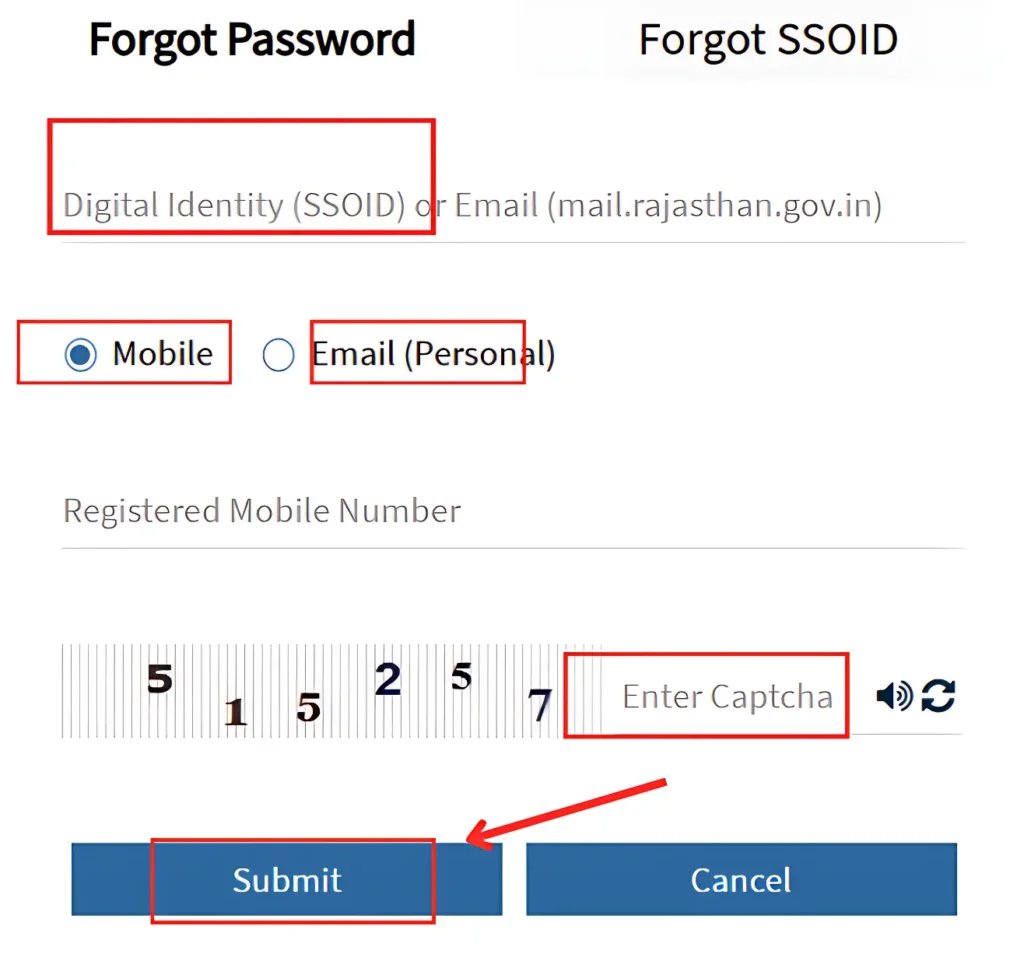Switch recovery option back to Mobile
Viewport: 1024px width, 954px height.
79,353
